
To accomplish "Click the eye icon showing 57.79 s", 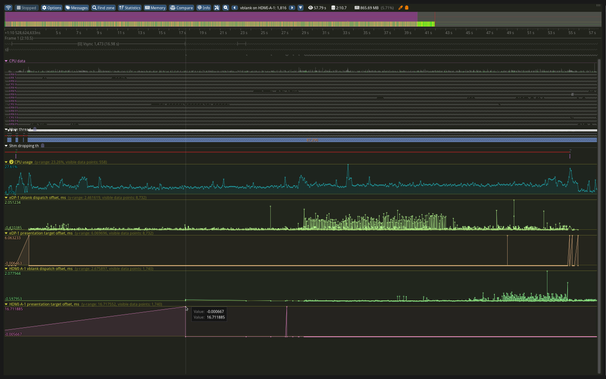I will pyautogui.click(x=310, y=8).
